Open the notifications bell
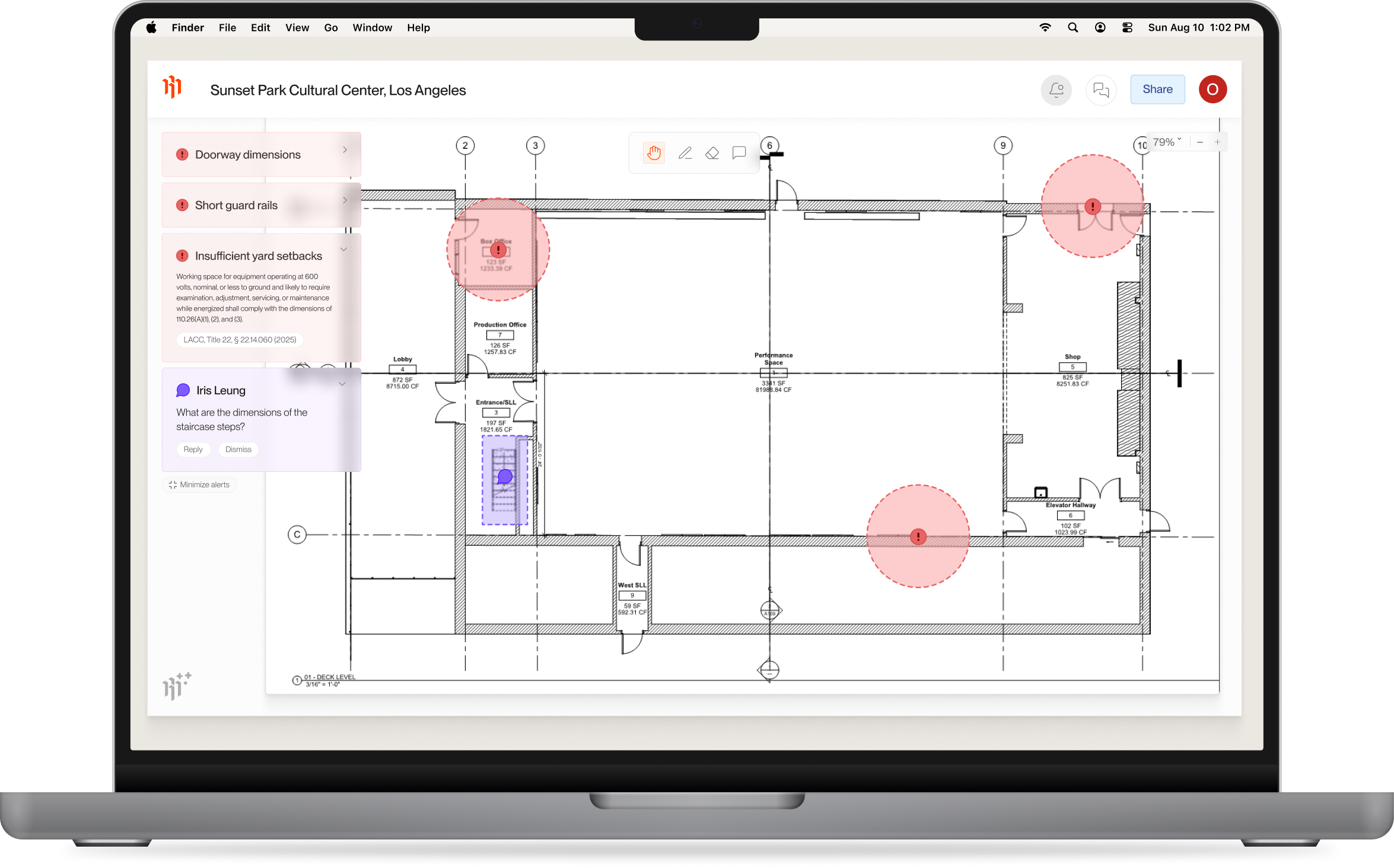The width and height of the screenshot is (1394, 868). pos(1056,90)
